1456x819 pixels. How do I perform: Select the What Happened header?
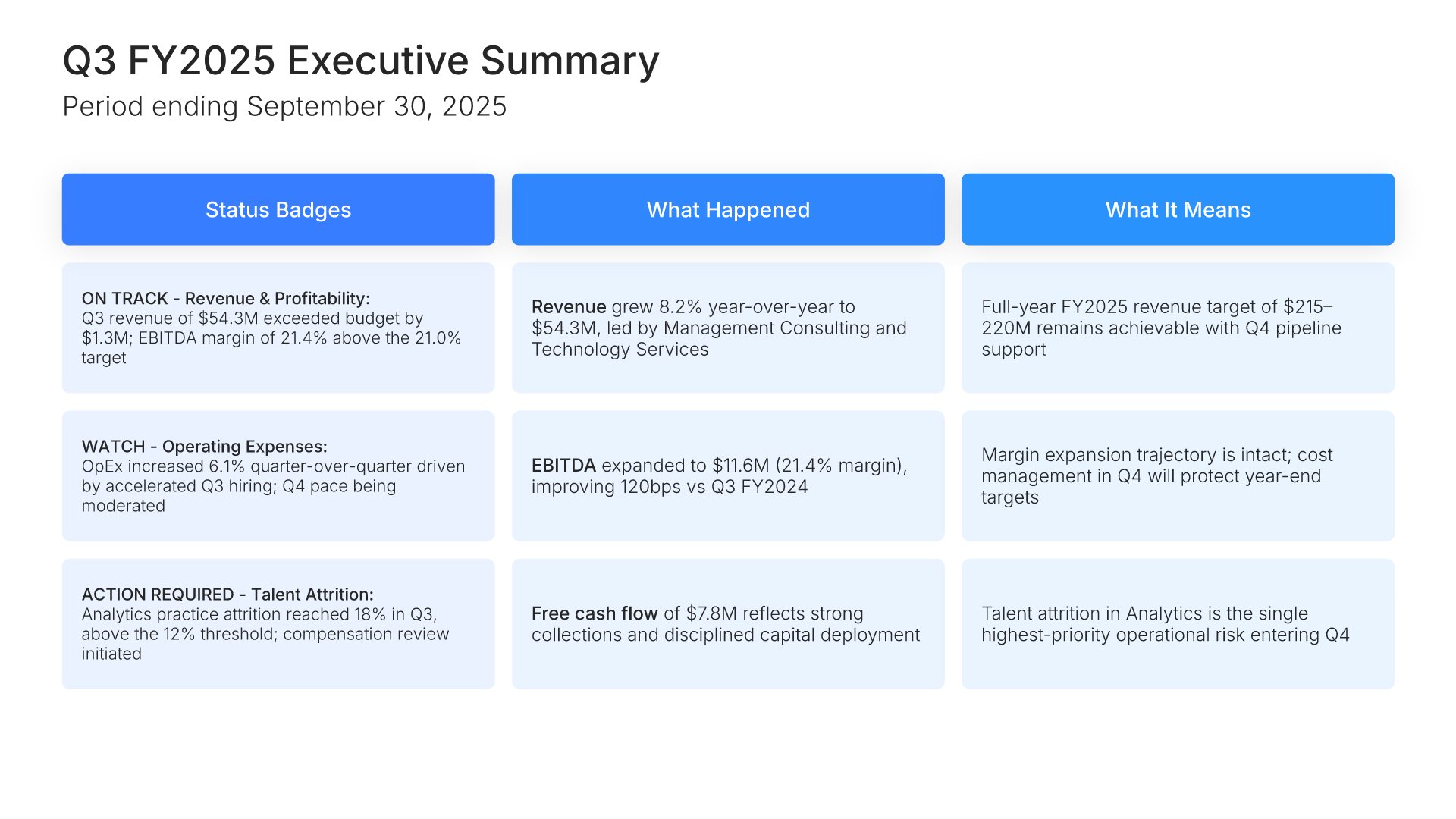pos(728,209)
